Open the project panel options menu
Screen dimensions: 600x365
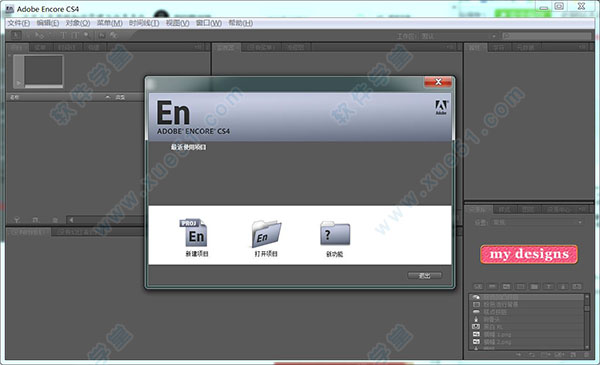point(199,47)
